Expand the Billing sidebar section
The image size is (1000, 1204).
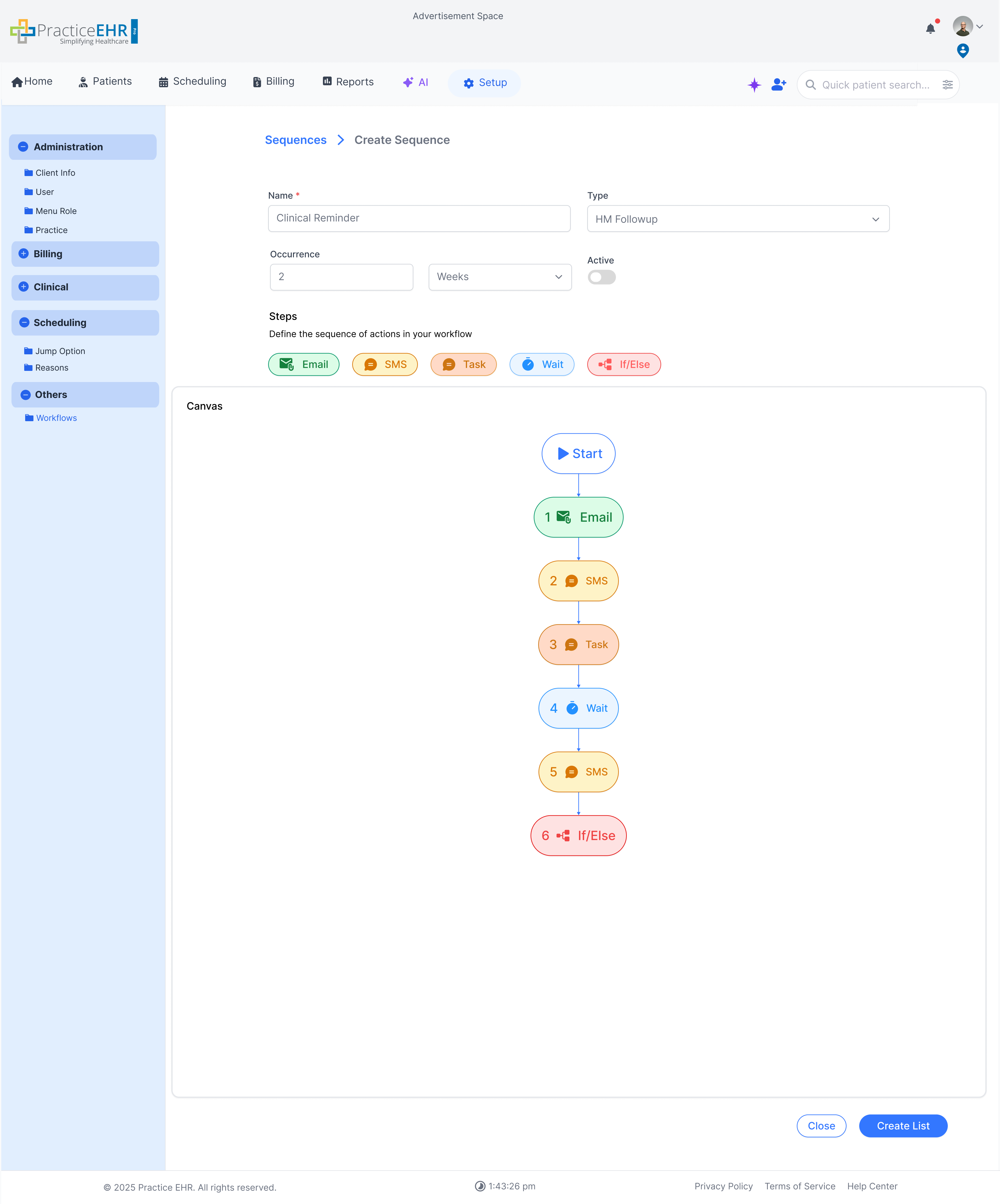[x=24, y=254]
